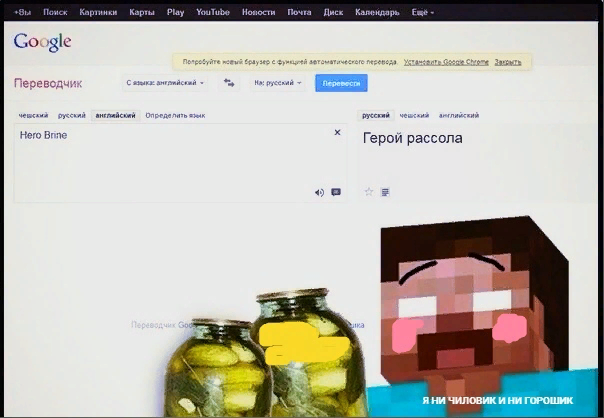The image size is (604, 418).
Task: Click the translated text "Герой рассола"
Action: 413,138
